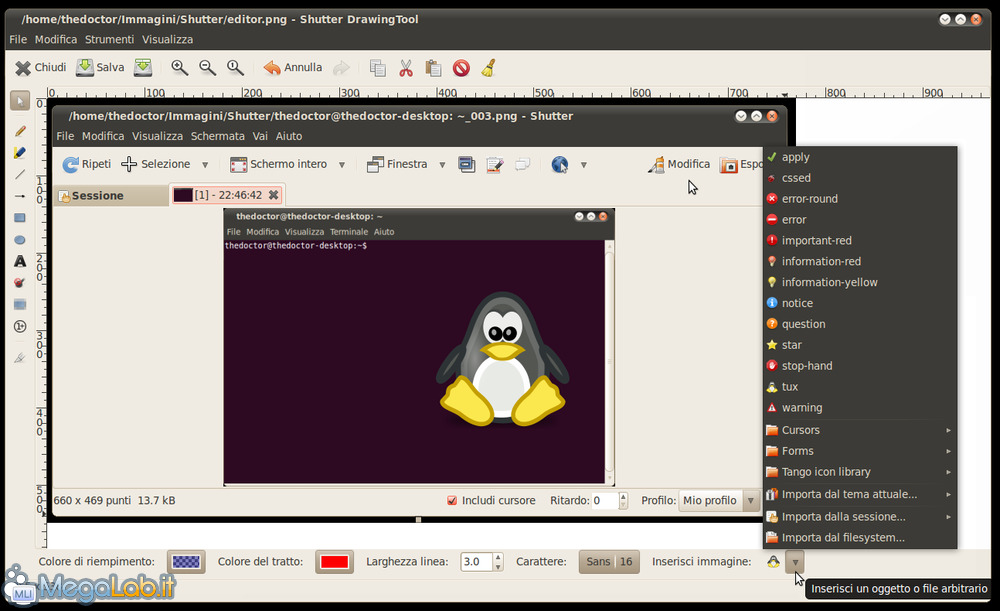Image resolution: width=1000 pixels, height=611 pixels.
Task: Select the highlighter tool
Action: 19,153
